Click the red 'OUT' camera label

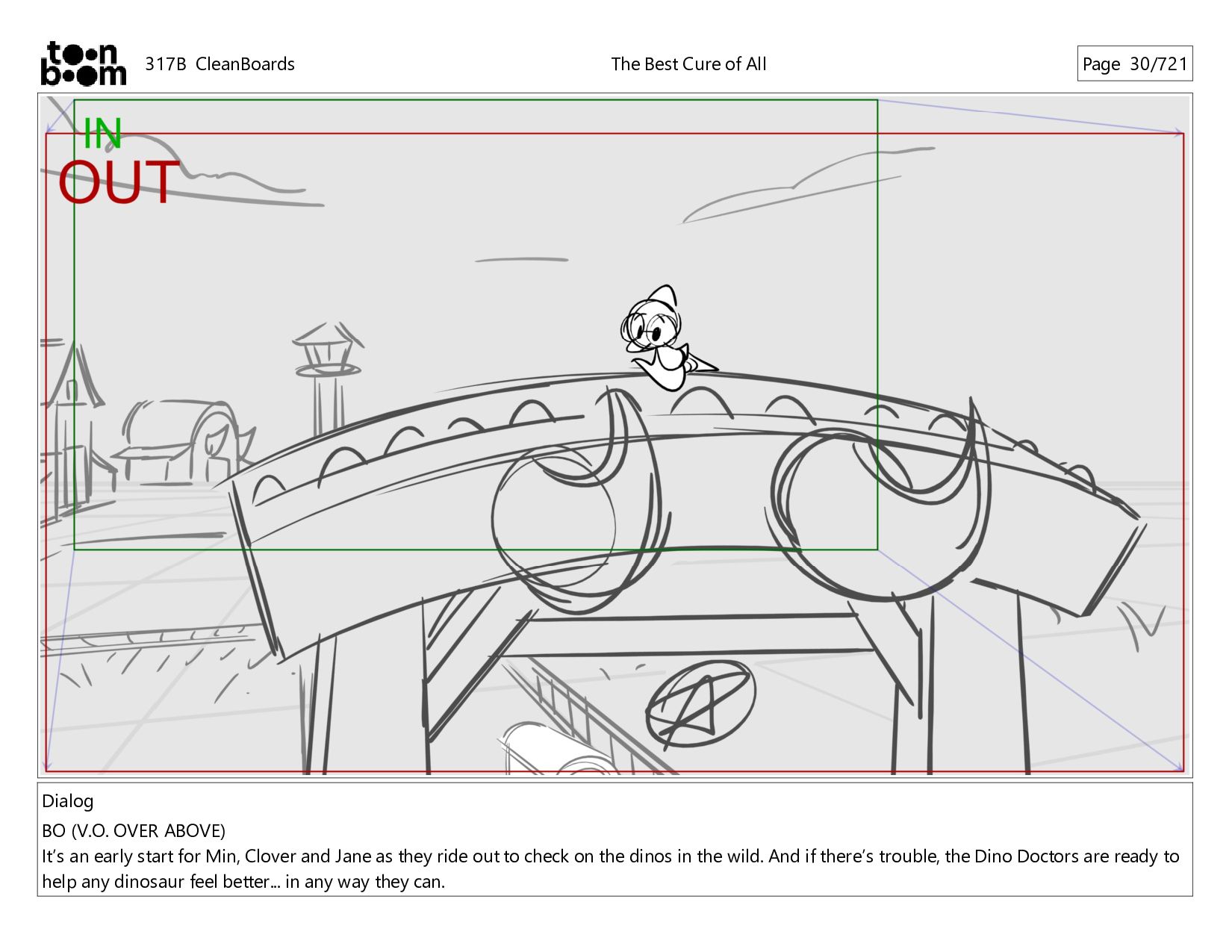pos(119,182)
